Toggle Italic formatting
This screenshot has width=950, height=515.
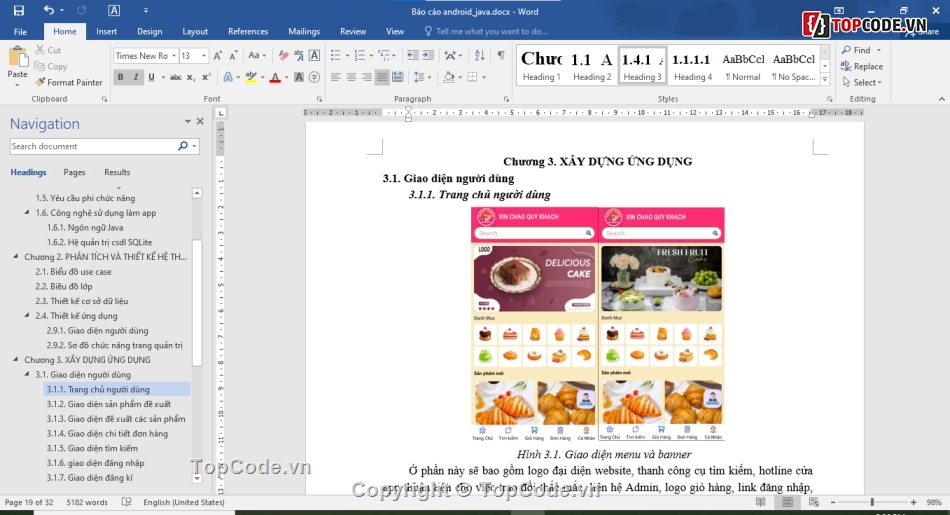[x=136, y=77]
